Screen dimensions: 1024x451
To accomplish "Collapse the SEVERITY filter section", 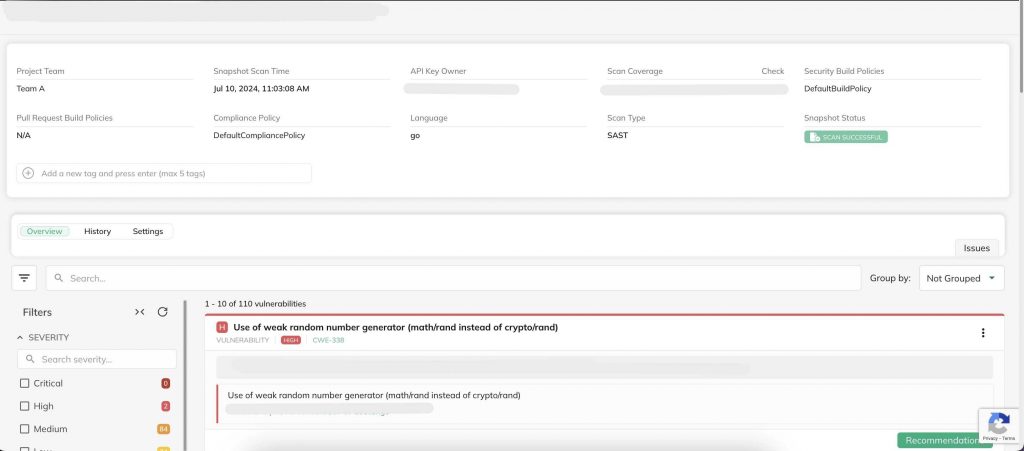I will 20,338.
